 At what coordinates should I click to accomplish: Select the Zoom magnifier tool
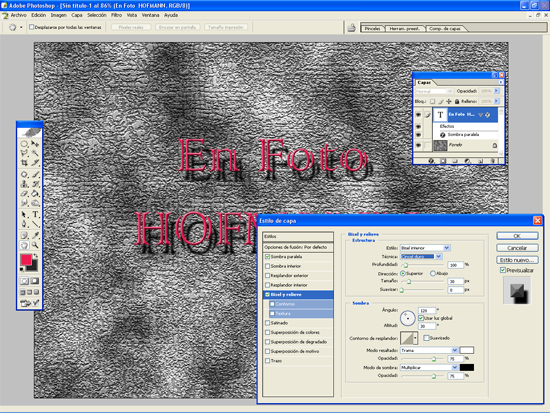(x=35, y=245)
